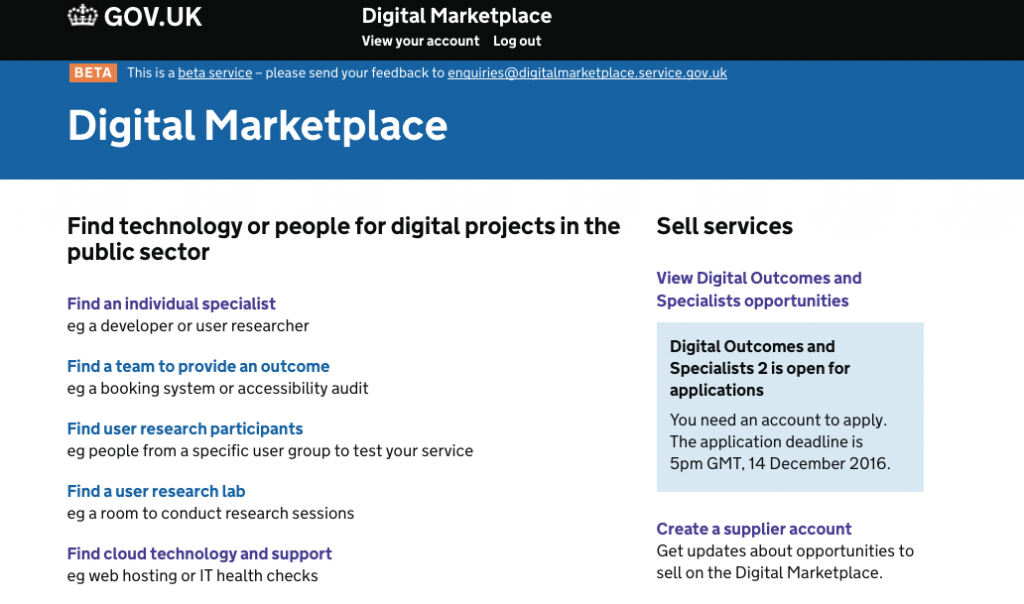
Task: Click the Sell services heading
Action: pyautogui.click(x=724, y=226)
